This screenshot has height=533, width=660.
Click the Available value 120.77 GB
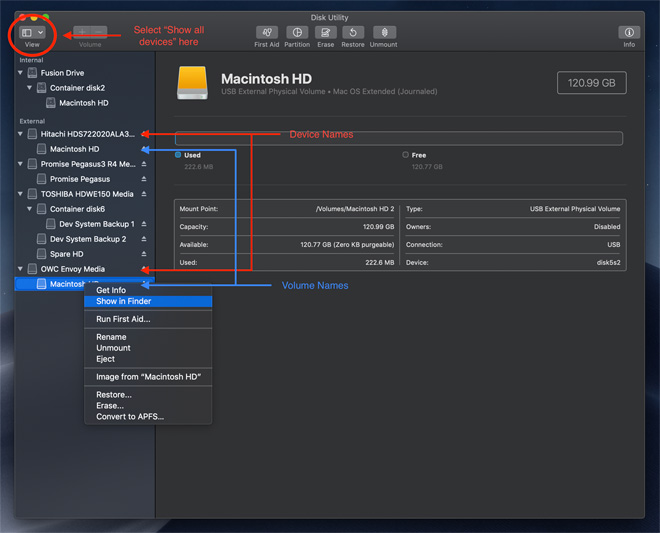pyautogui.click(x=347, y=245)
